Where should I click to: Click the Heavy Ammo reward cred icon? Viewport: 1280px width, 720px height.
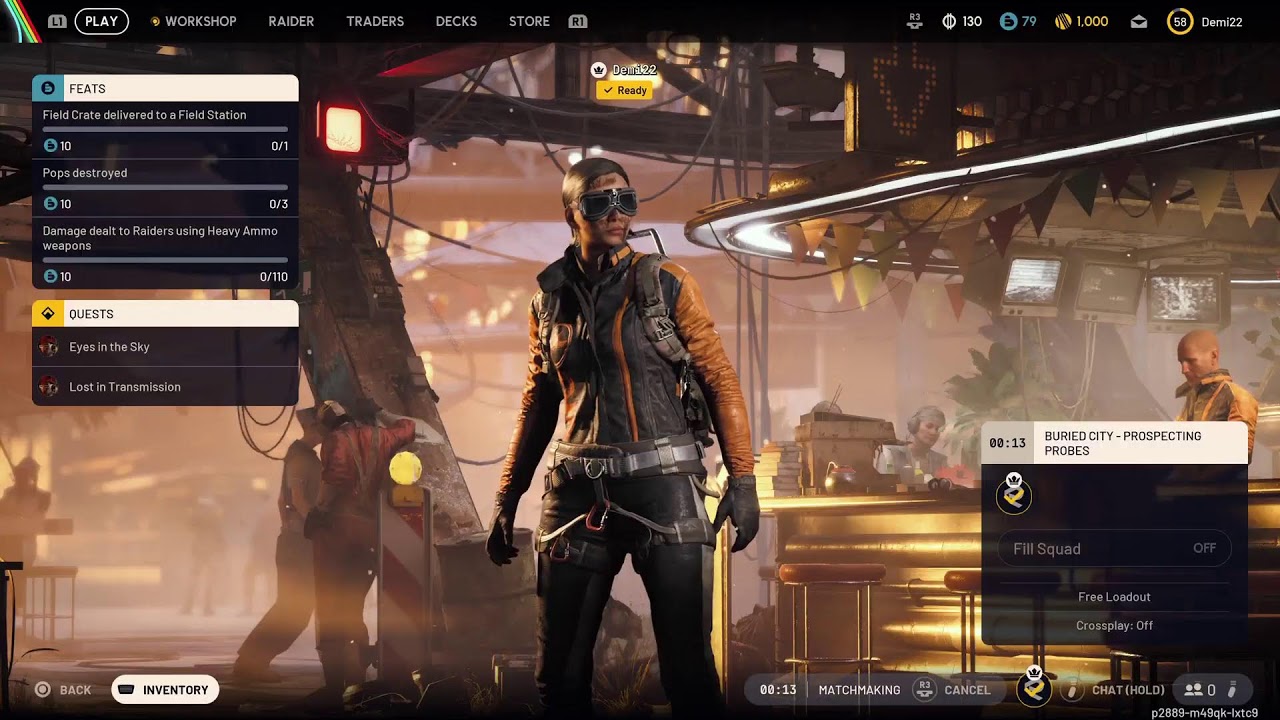(x=51, y=277)
